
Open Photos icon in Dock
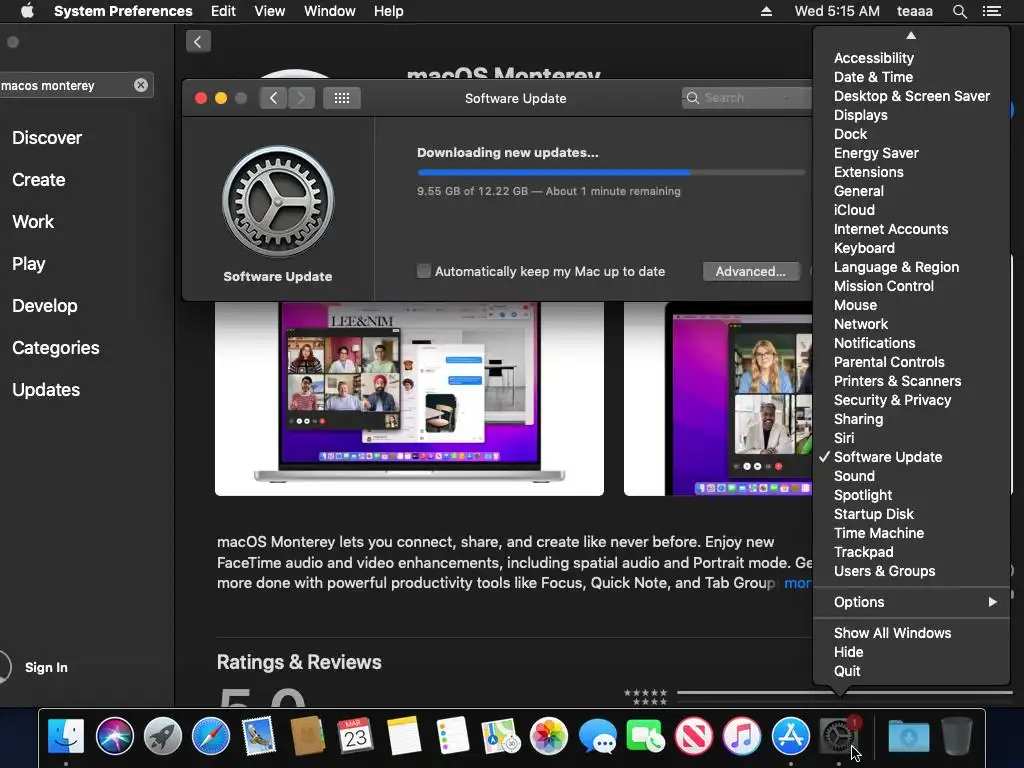pos(549,736)
